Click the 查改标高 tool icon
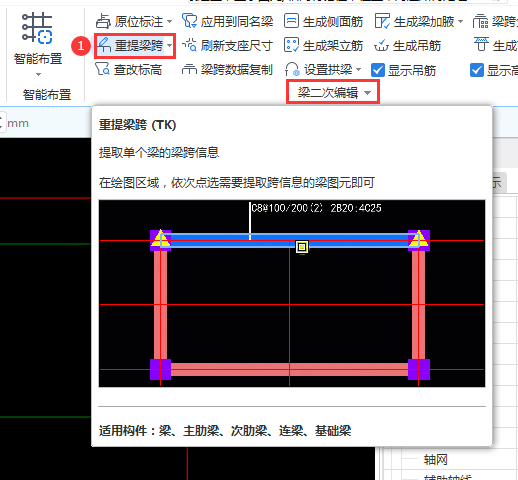Screen dimensions: 518x480 tap(102, 69)
